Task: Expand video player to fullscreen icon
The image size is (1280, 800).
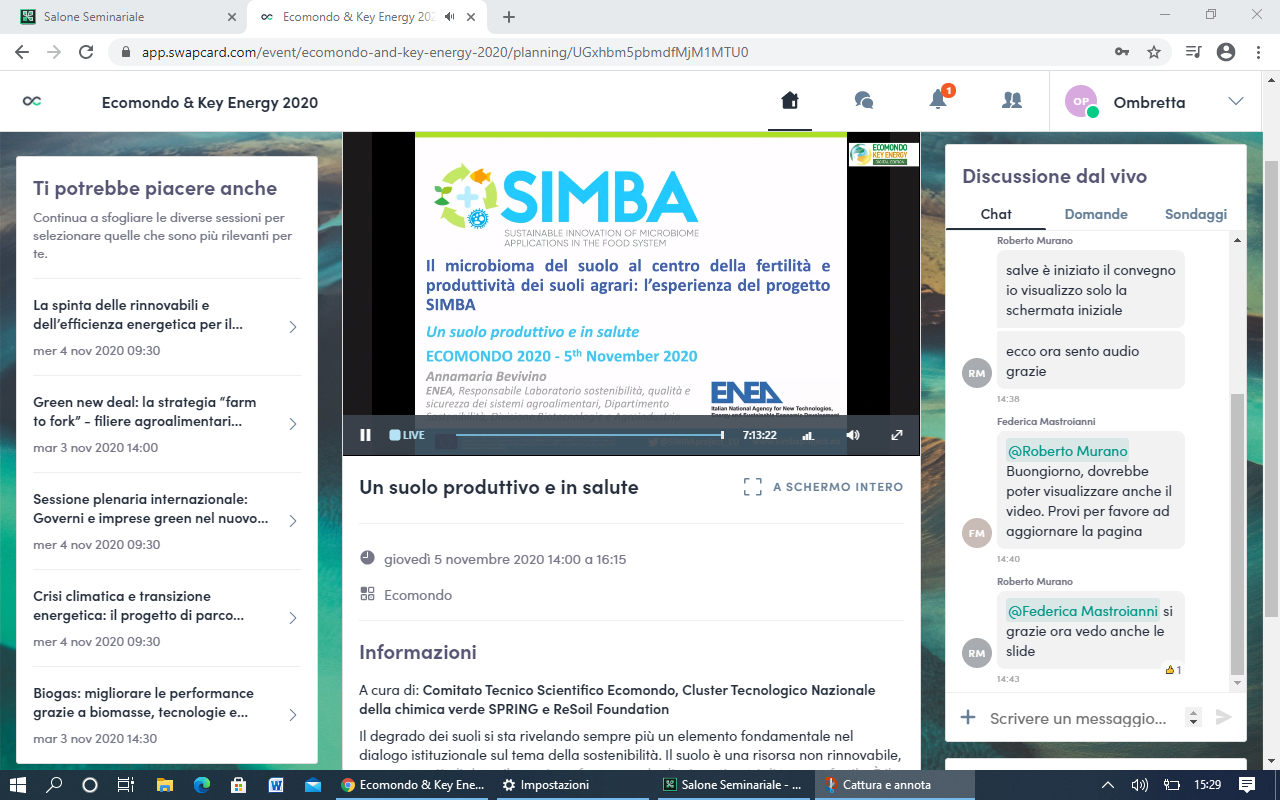Action: [897, 435]
